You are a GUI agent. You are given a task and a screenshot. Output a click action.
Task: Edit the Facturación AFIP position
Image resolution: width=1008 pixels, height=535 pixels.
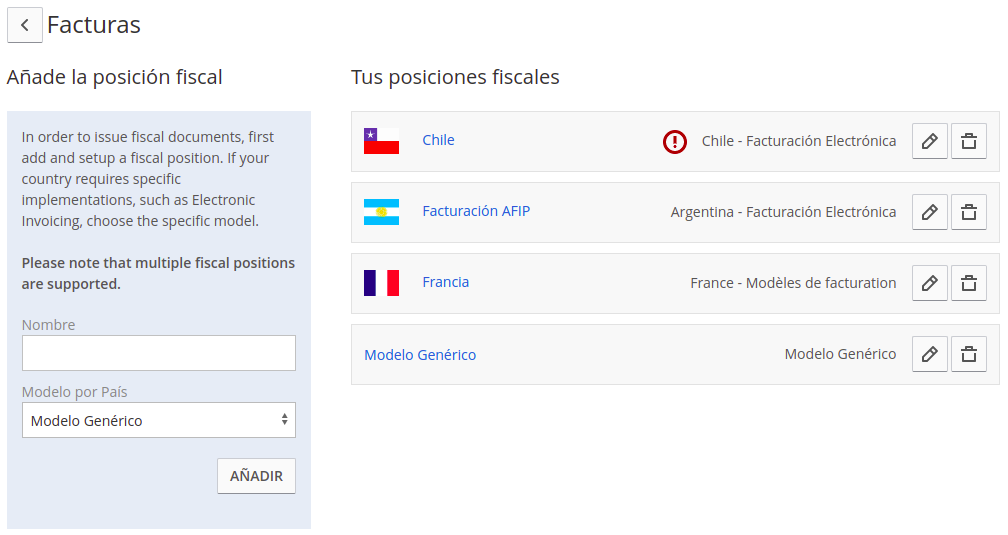930,212
